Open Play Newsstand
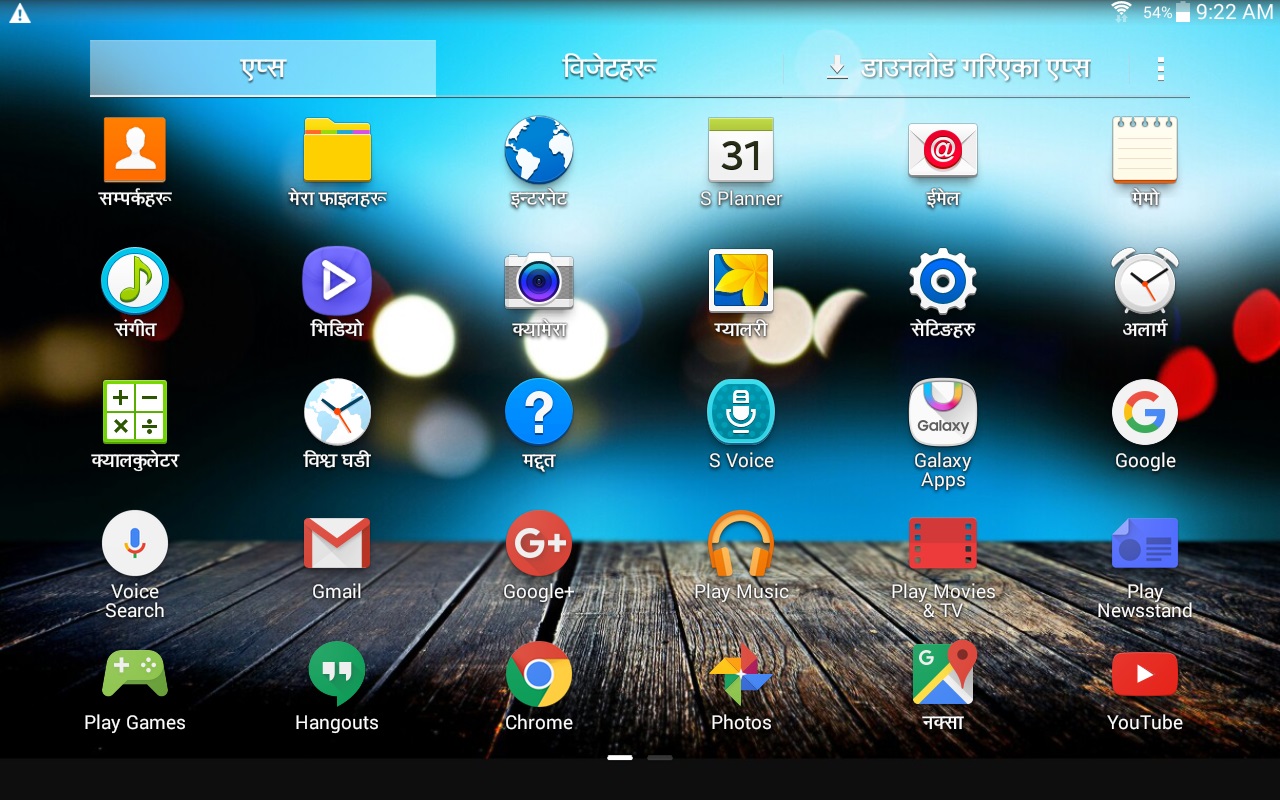 coord(1144,543)
